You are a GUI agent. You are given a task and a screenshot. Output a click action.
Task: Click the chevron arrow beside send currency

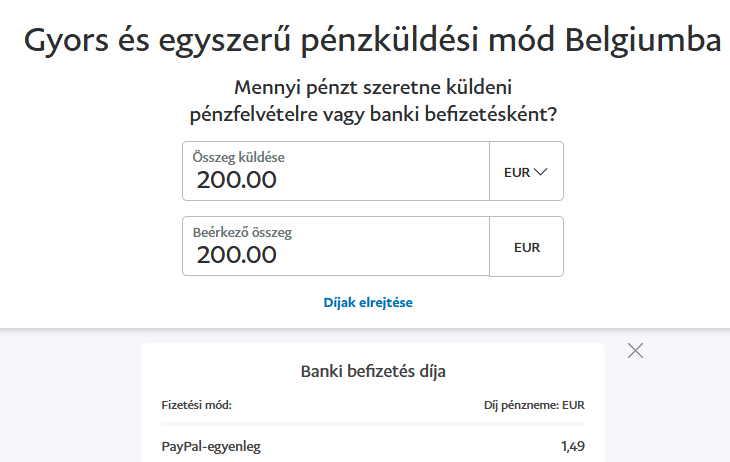click(541, 172)
